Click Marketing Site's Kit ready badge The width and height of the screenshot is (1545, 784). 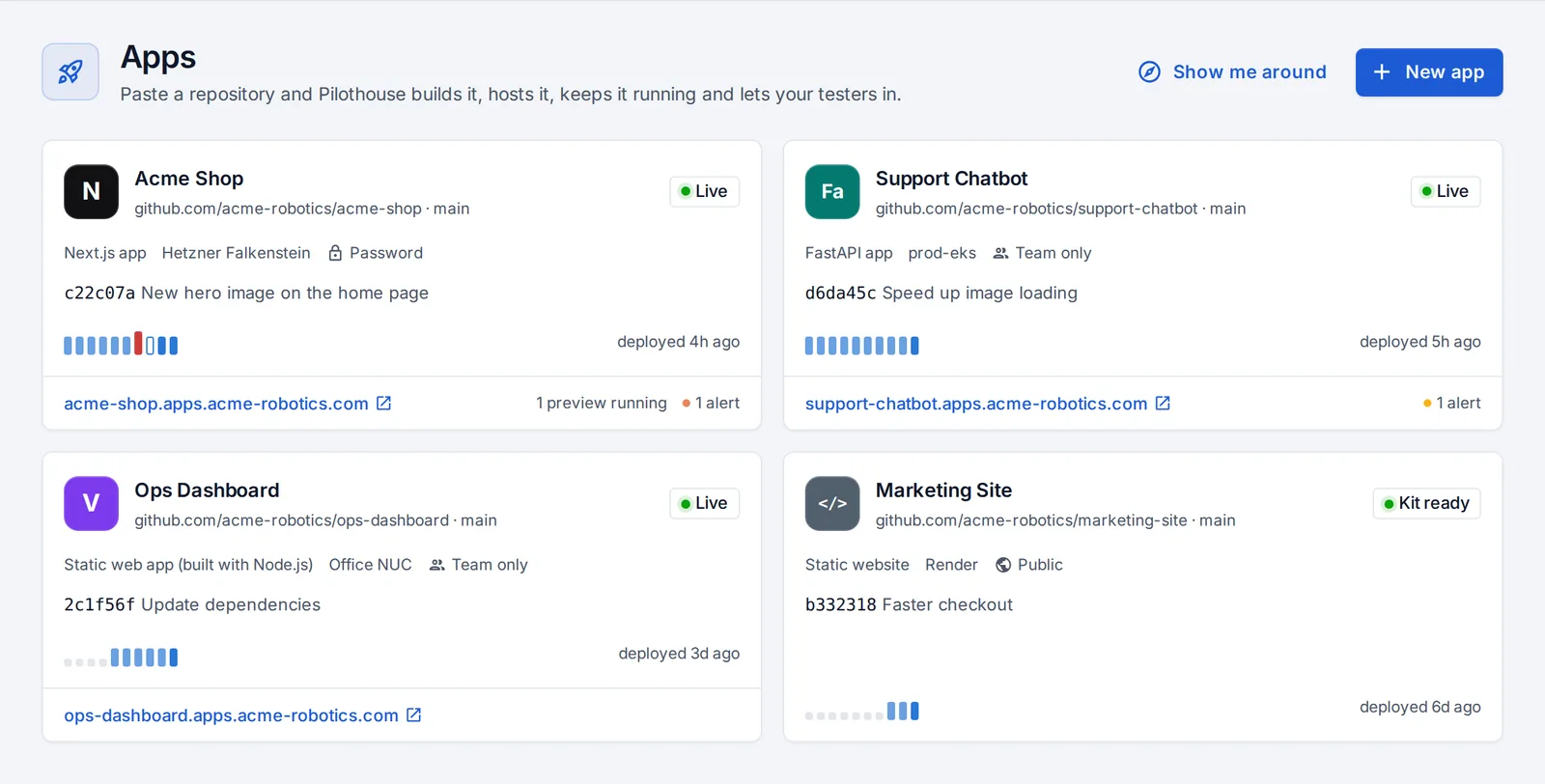click(1426, 503)
